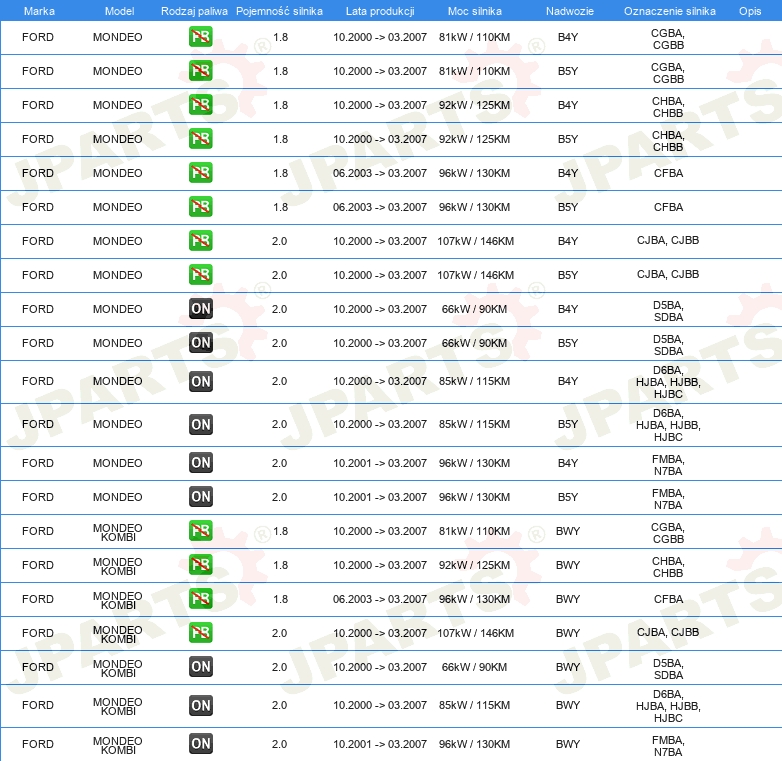Click B5Y body code in the 92kW row
This screenshot has height=761, width=782.
pos(568,139)
